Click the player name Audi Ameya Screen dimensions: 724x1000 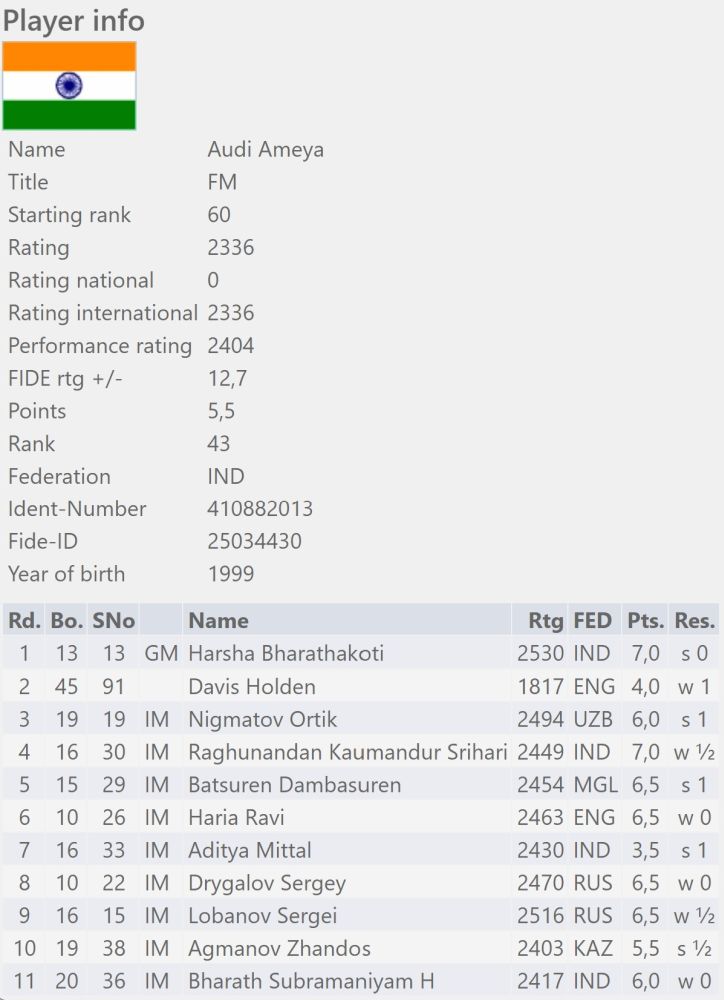click(x=265, y=150)
